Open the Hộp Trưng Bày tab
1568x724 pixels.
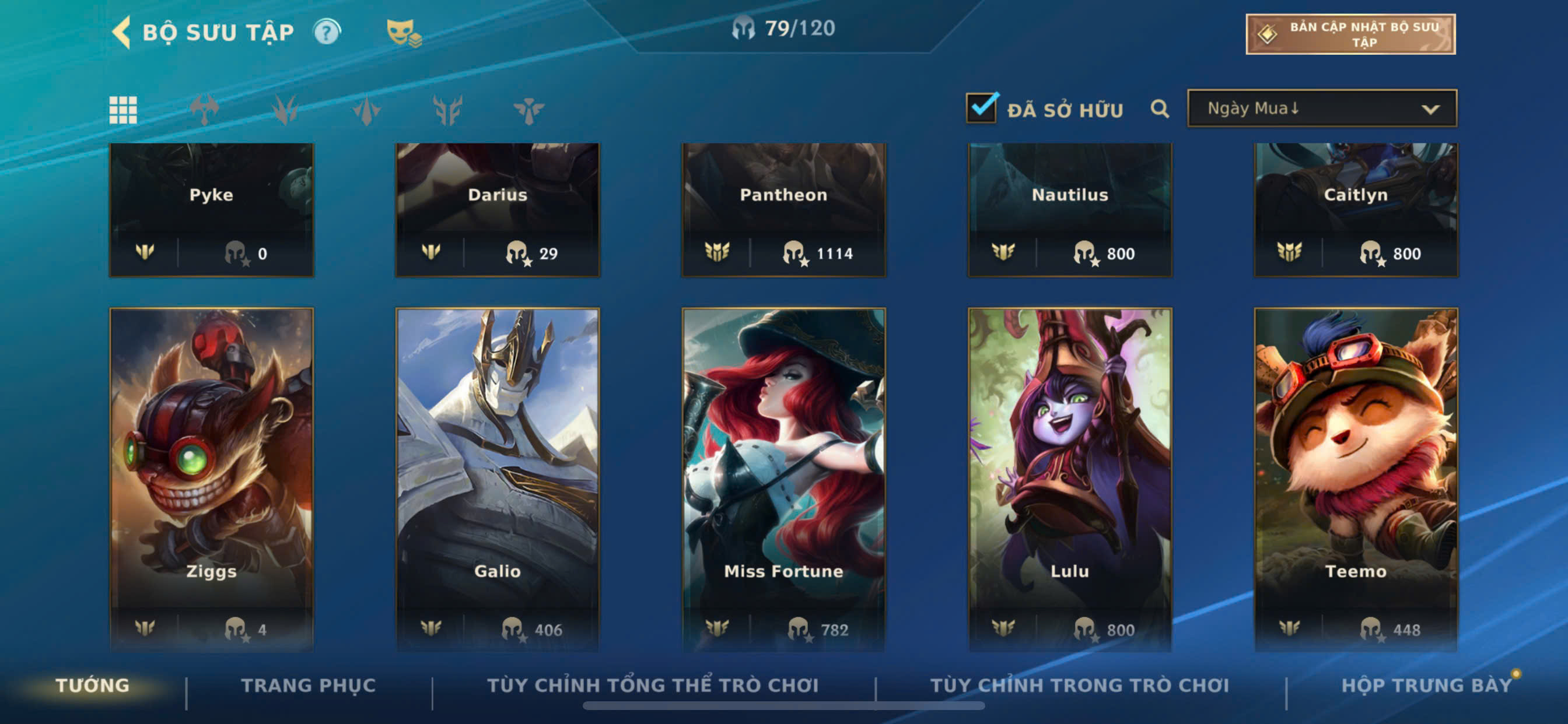[1426, 685]
